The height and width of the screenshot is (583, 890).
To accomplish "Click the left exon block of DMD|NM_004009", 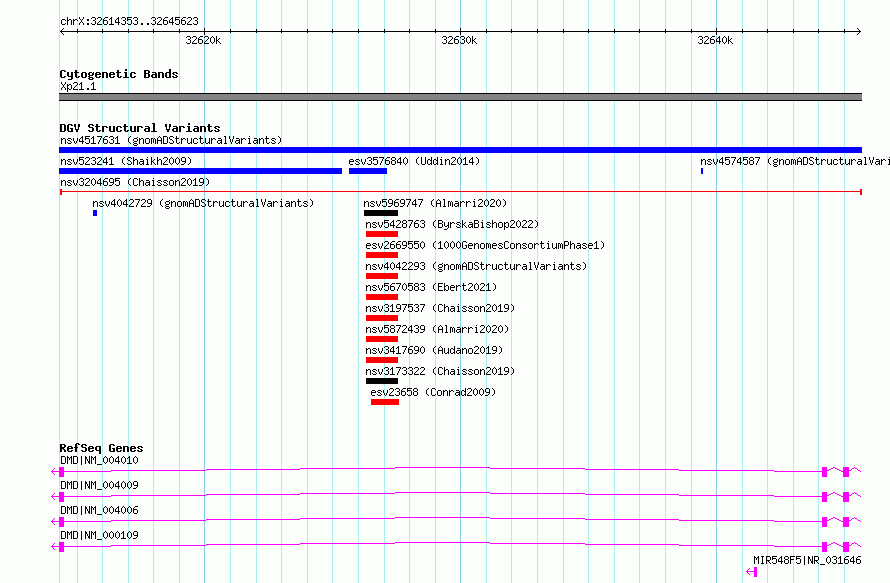I will tap(62, 497).
